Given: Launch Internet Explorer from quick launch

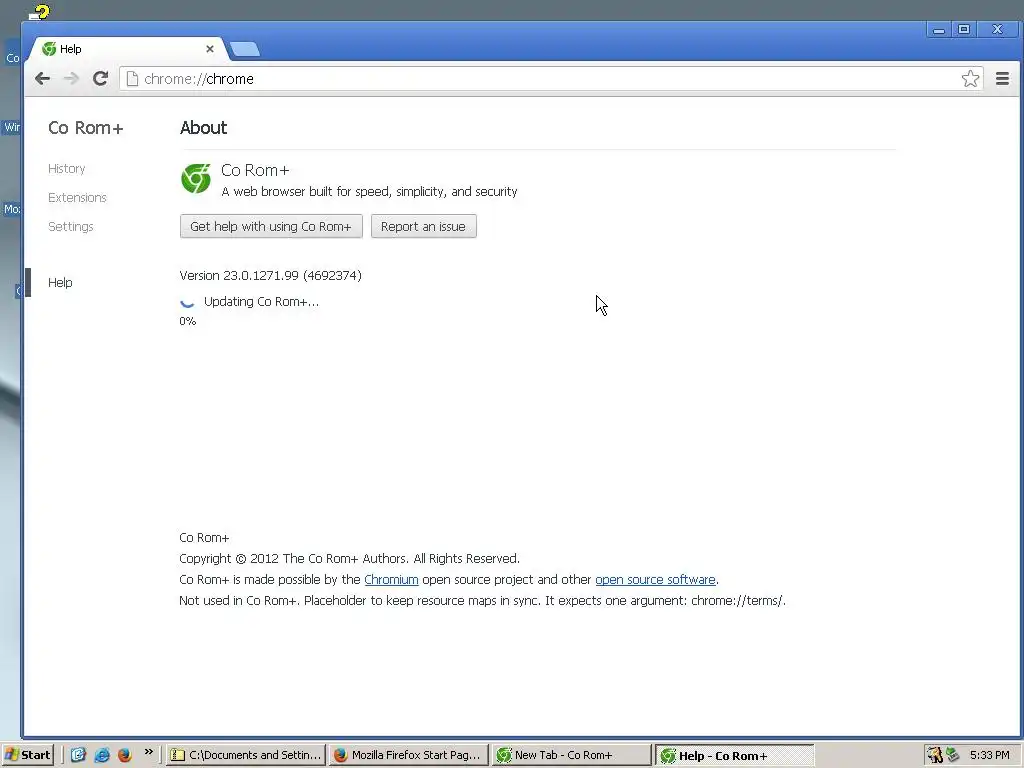Looking at the screenshot, I should [102, 755].
